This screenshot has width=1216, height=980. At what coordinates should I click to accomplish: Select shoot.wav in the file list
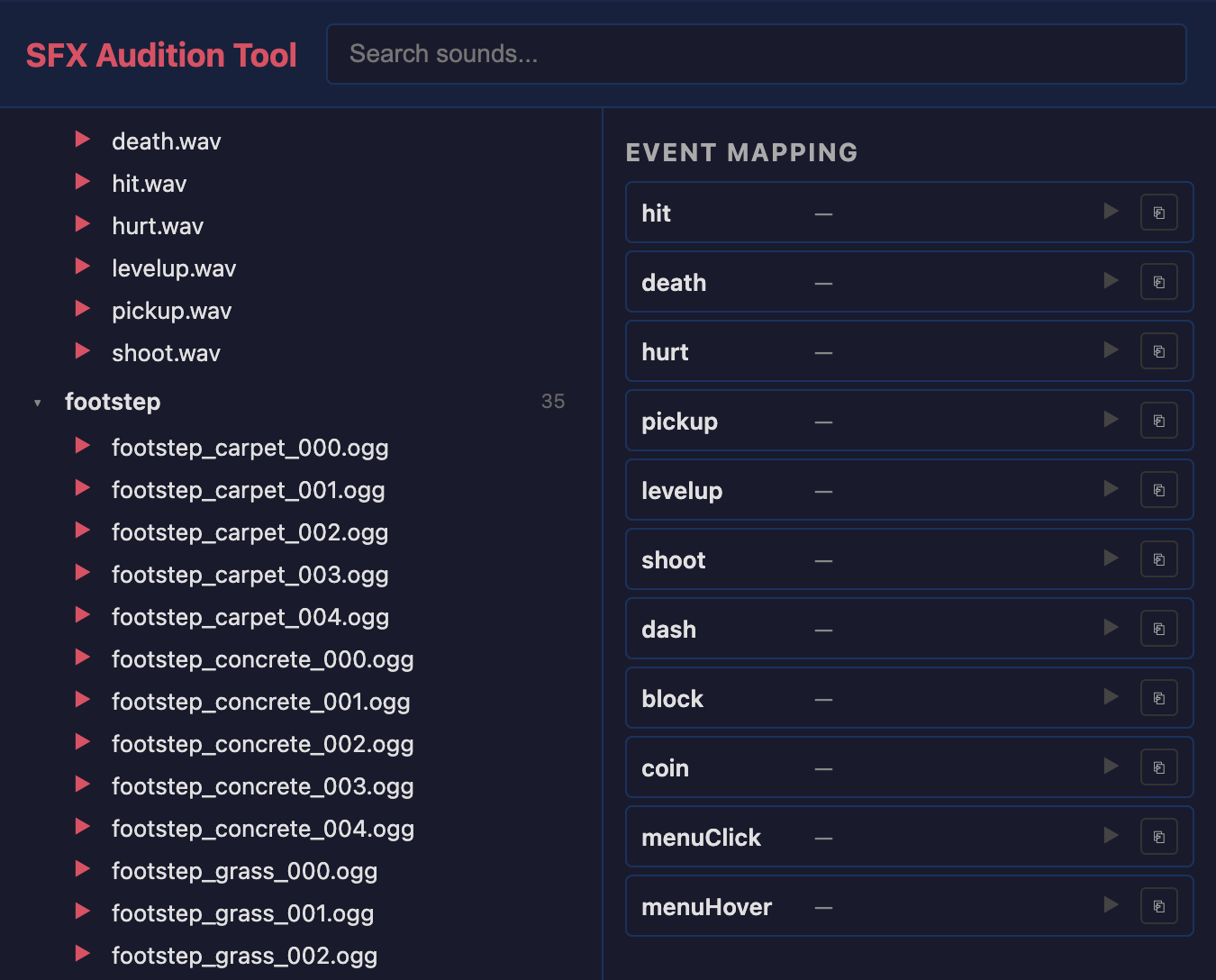pyautogui.click(x=166, y=353)
